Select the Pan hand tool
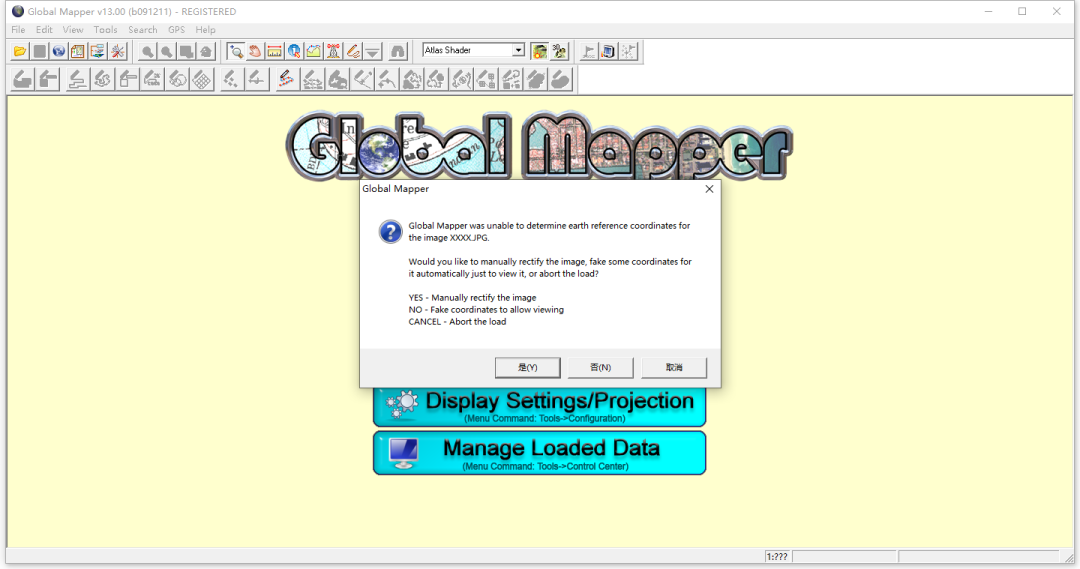The image size is (1080, 569). click(255, 51)
